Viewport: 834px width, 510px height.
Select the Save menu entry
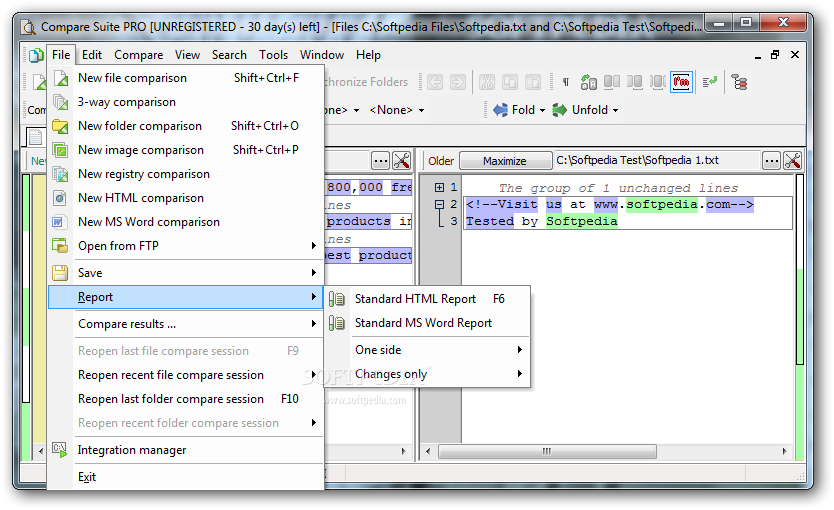click(185, 273)
